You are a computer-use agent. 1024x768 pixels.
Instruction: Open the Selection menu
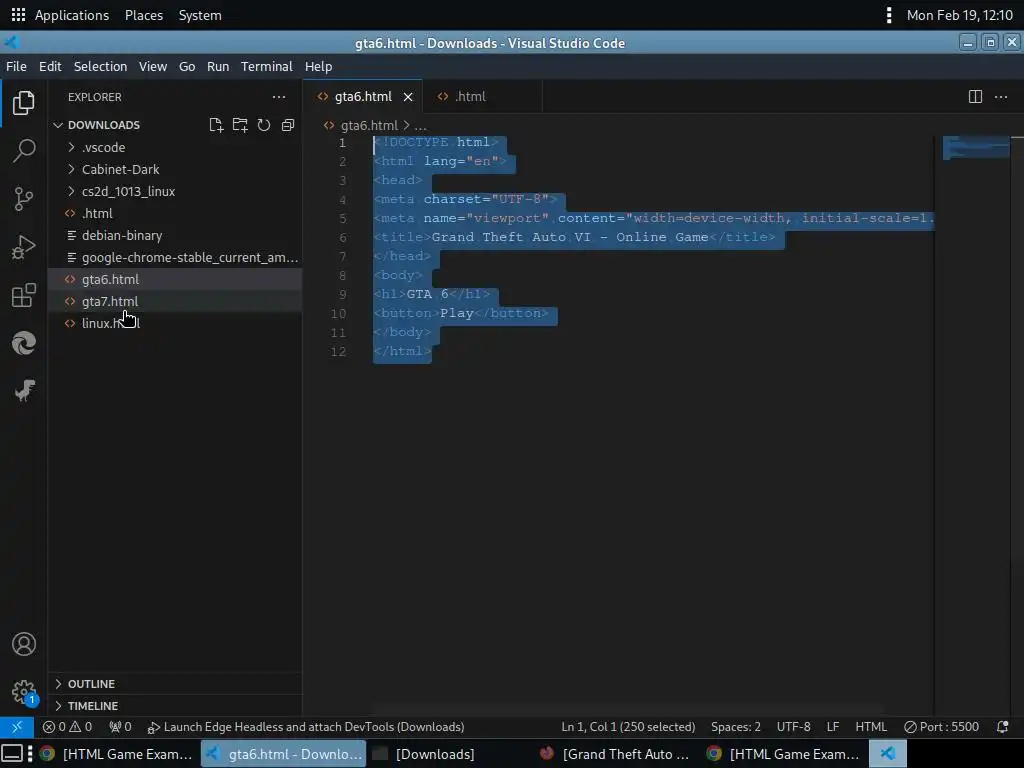pos(100,67)
